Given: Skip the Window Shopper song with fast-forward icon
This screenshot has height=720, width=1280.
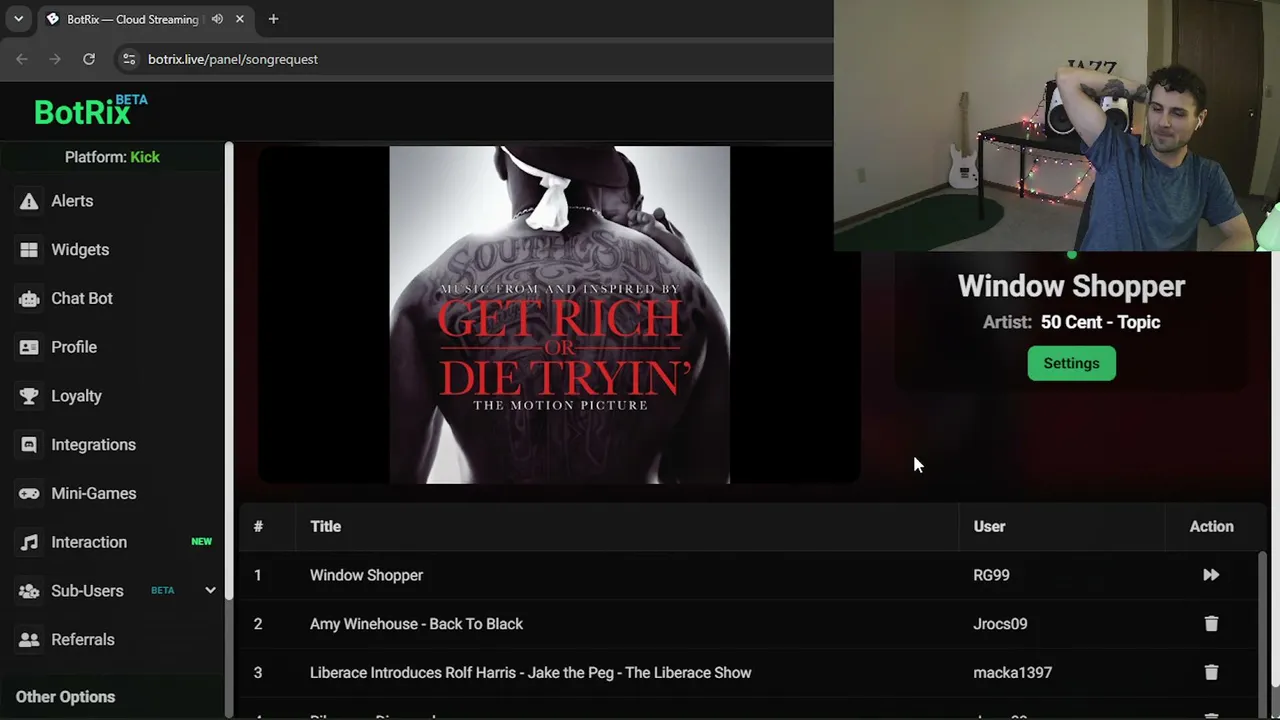Looking at the screenshot, I should (1211, 575).
